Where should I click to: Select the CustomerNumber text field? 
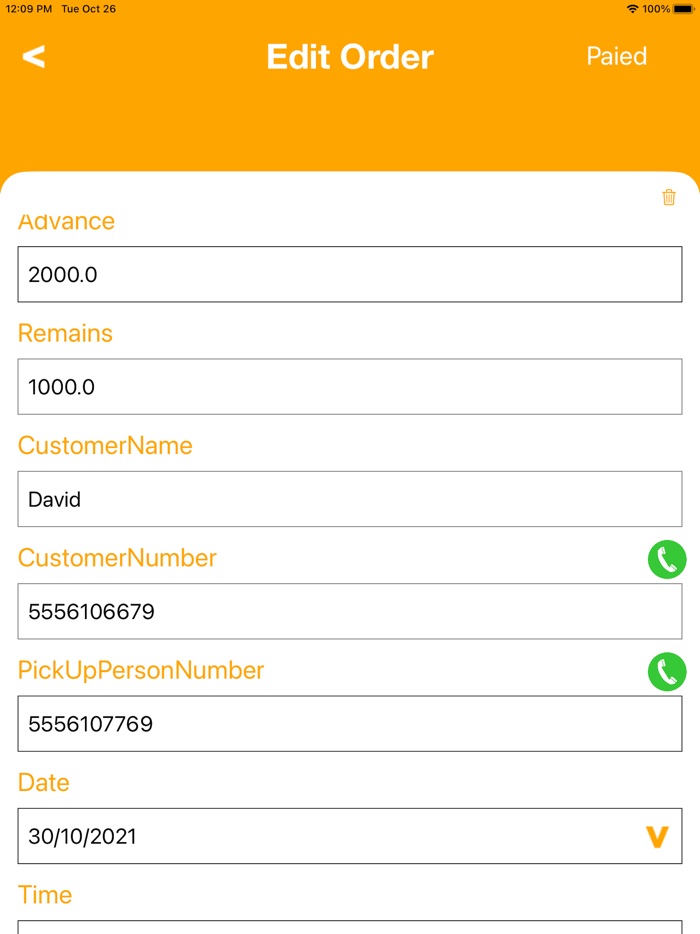point(349,611)
